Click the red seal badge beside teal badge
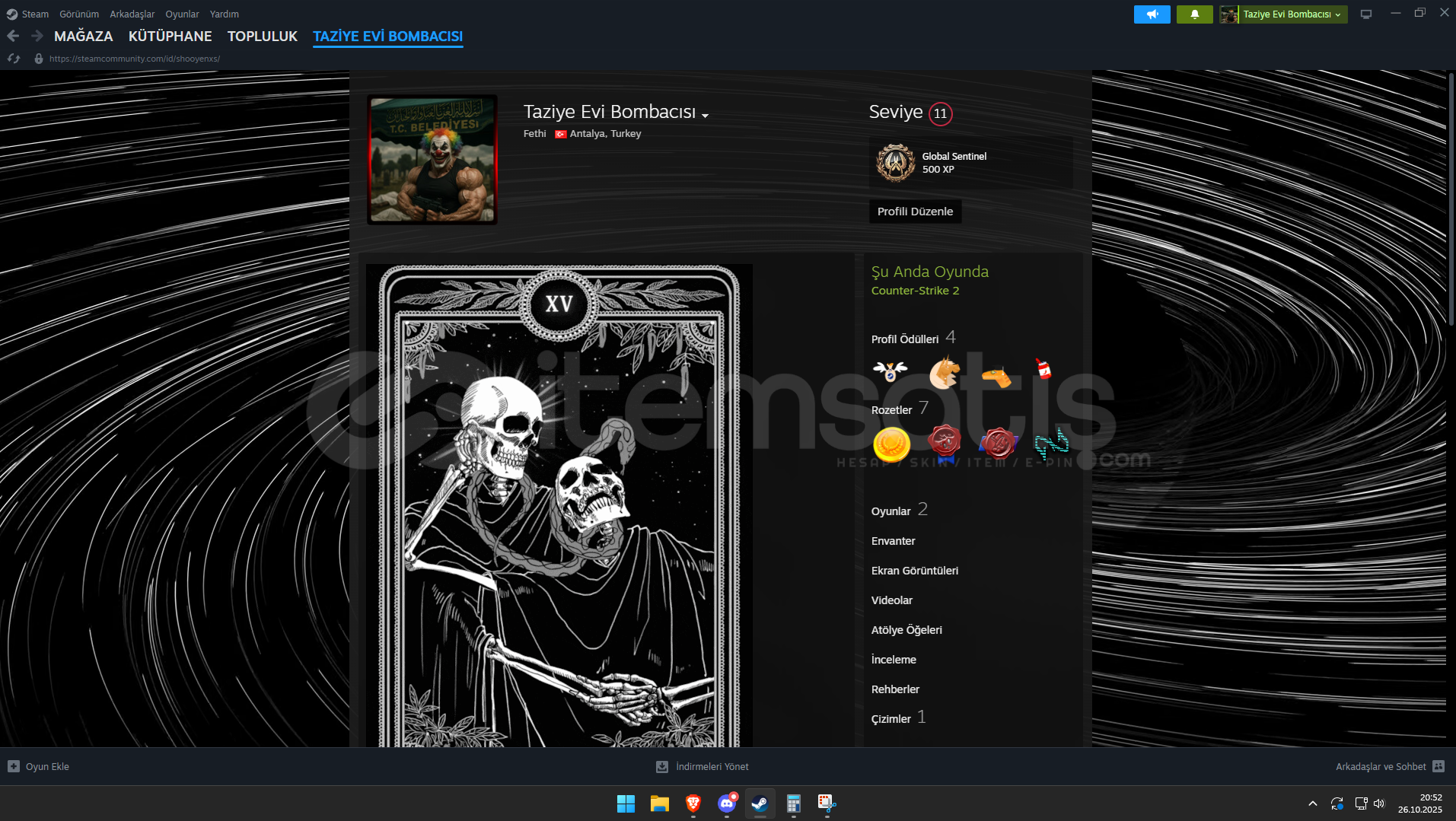1456x821 pixels. coord(998,444)
